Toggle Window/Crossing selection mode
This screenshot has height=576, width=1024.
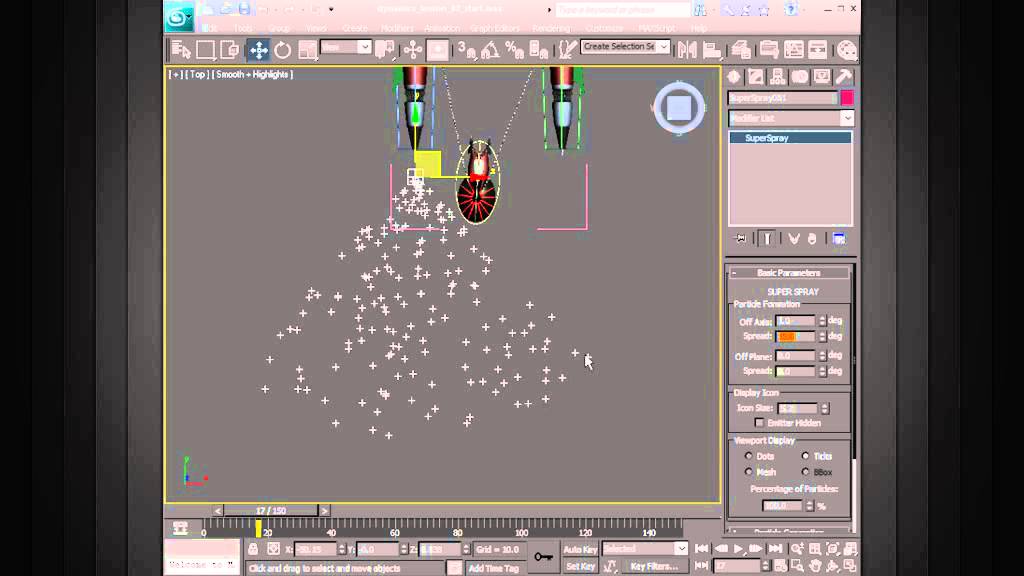pyautogui.click(x=229, y=50)
